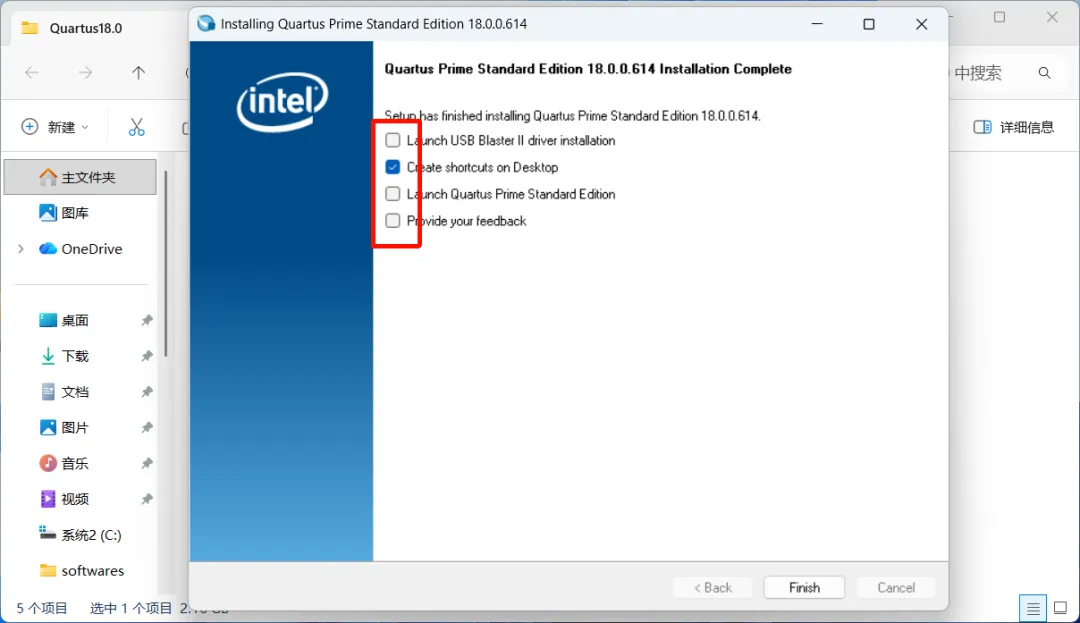
Task: Click the pin icon beside 视频
Action: 147,499
